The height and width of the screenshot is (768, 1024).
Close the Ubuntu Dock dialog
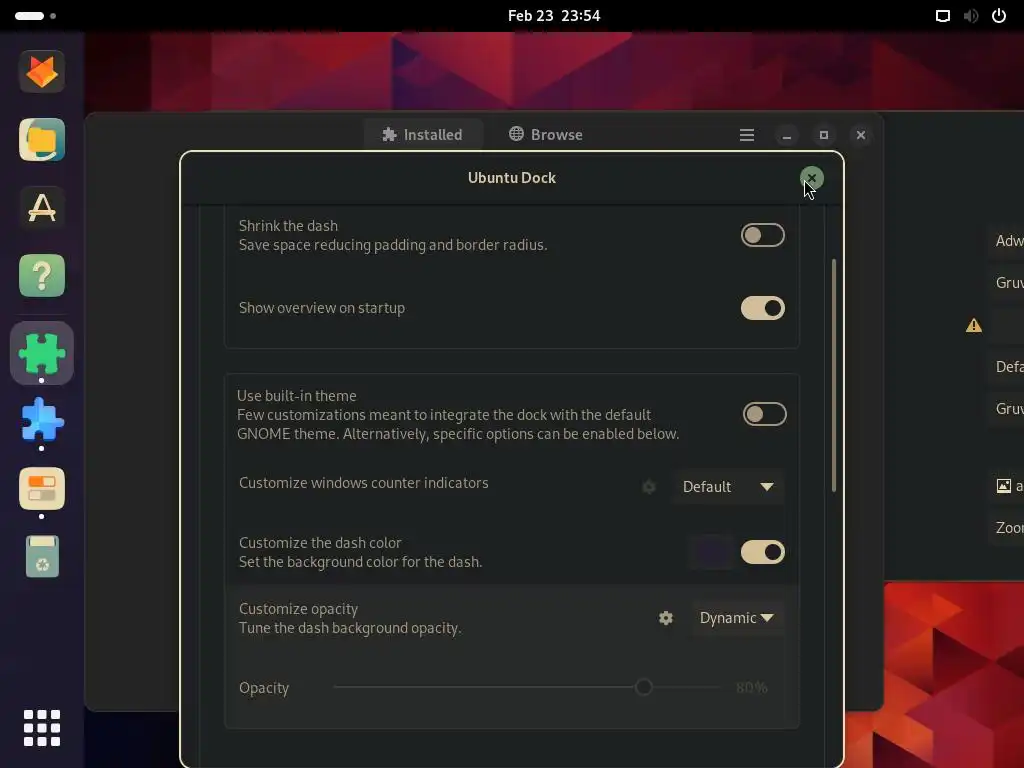(812, 178)
